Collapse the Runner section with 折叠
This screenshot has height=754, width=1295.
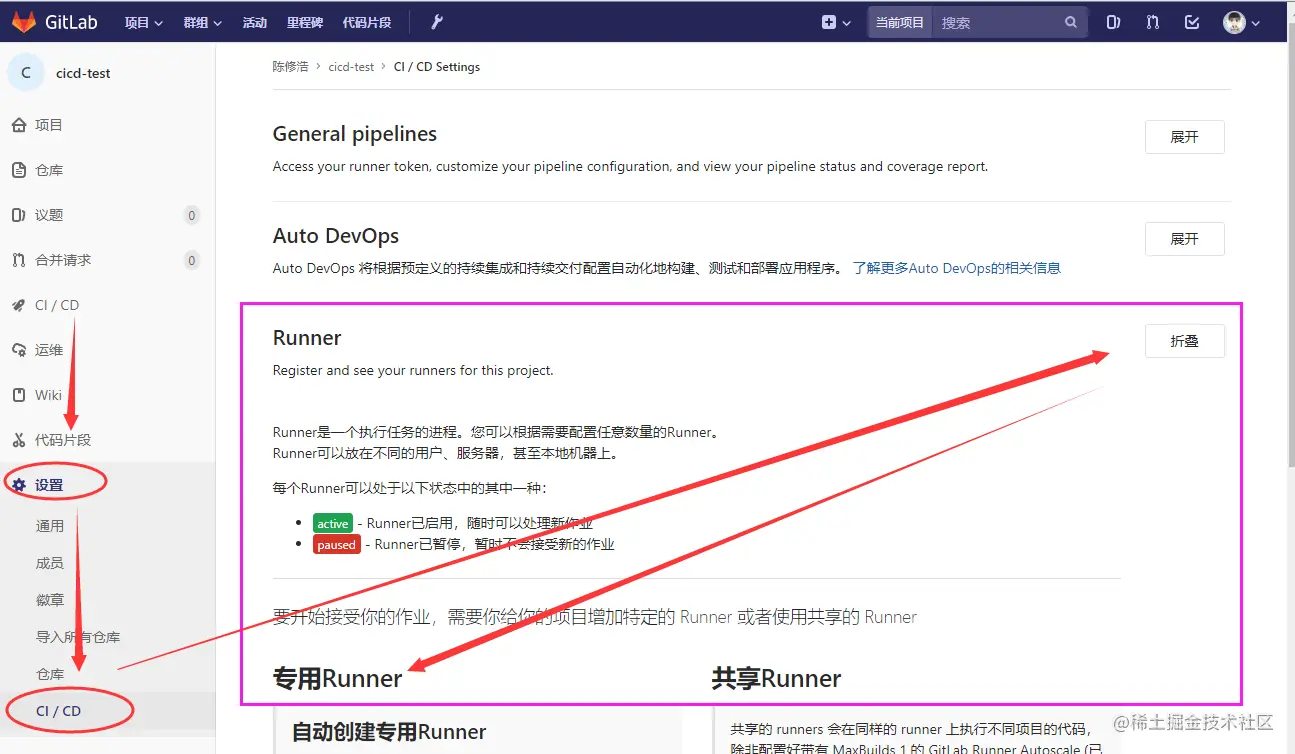1184,341
